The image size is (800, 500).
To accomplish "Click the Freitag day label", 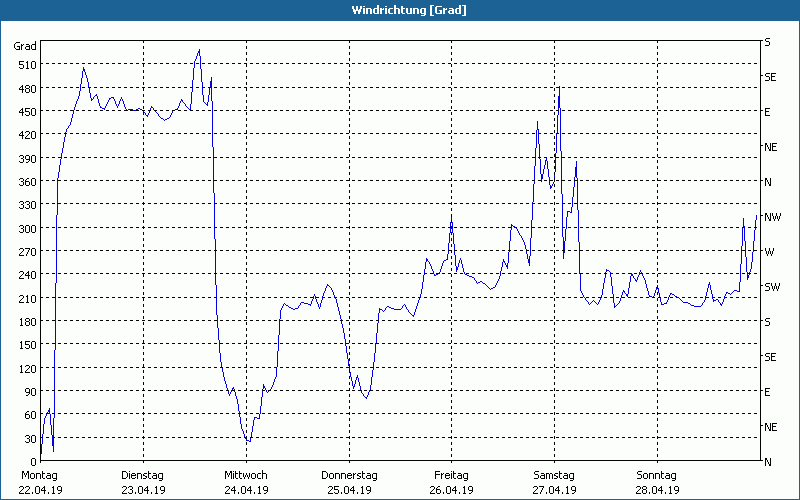I will click(451, 475).
